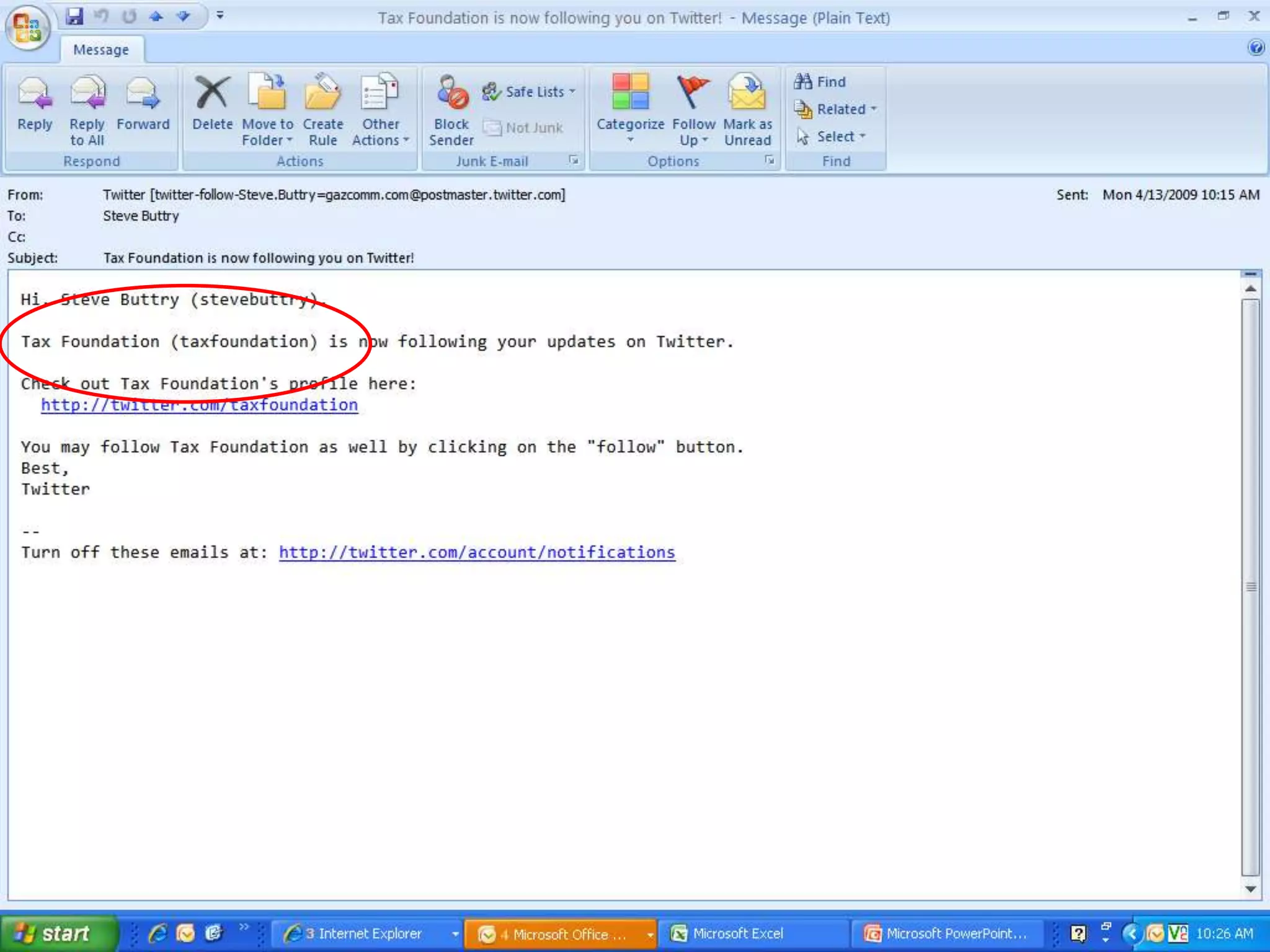The image size is (1270, 952).
Task: Expand Move to Folder dropdown
Action: [267, 132]
